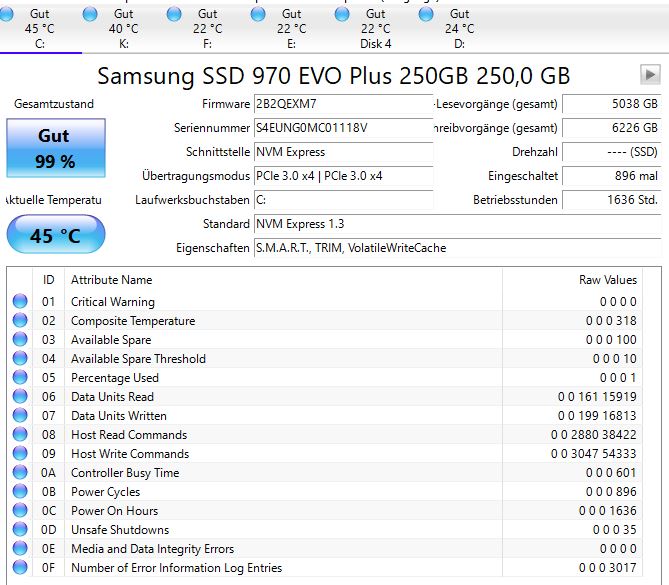Switch to drive K: tab
This screenshot has height=585, width=669.
[123, 29]
